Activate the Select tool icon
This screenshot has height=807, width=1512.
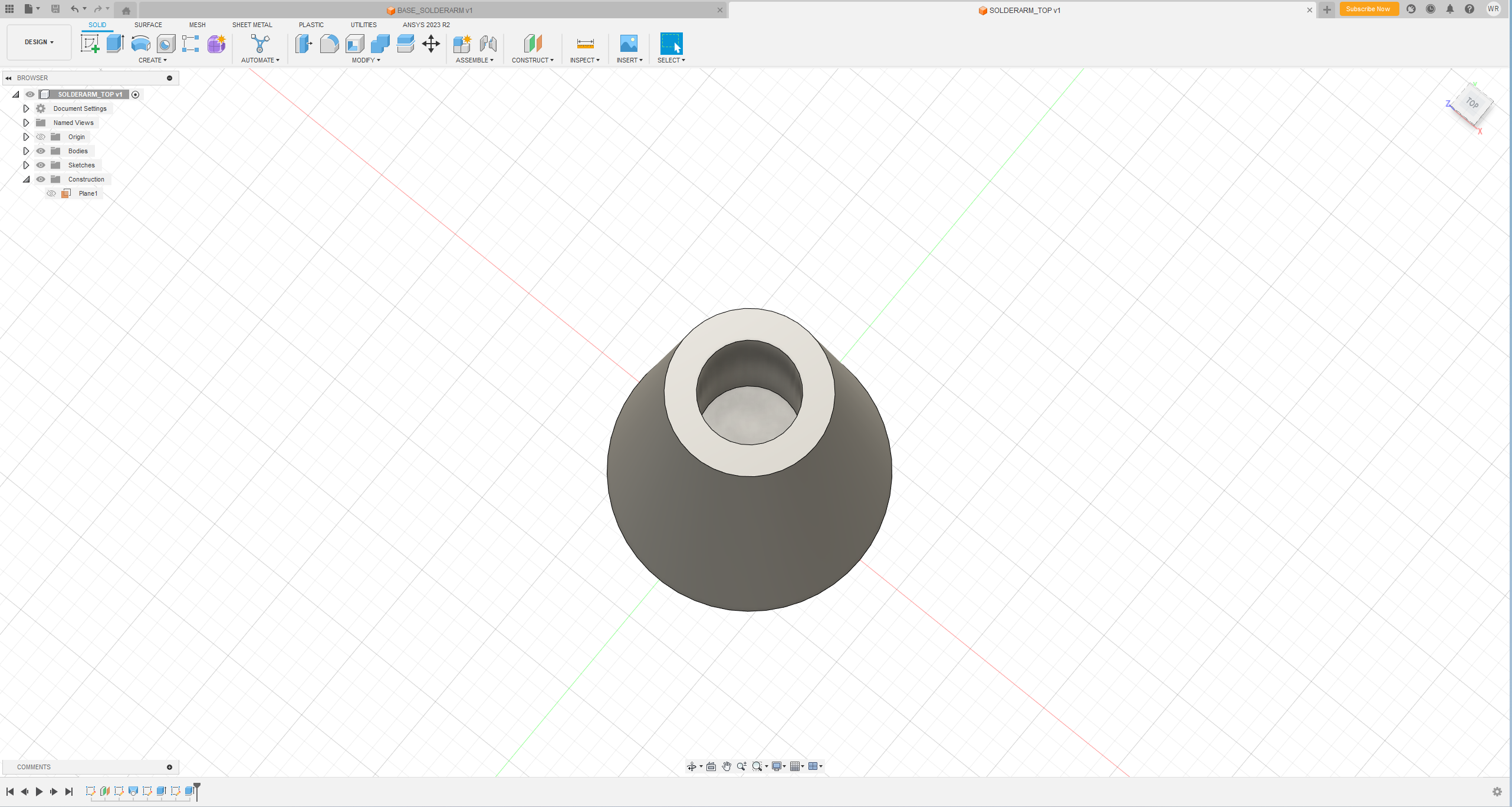tap(671, 43)
